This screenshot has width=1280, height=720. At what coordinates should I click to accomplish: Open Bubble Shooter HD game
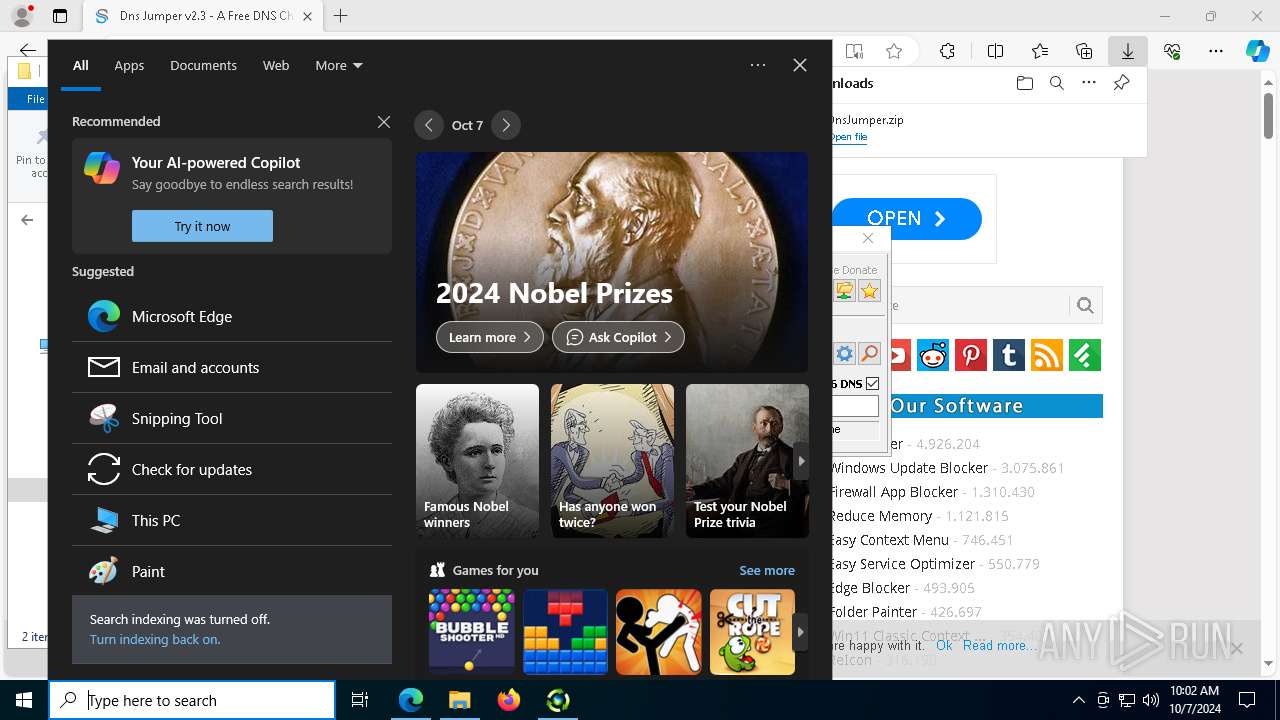click(471, 631)
